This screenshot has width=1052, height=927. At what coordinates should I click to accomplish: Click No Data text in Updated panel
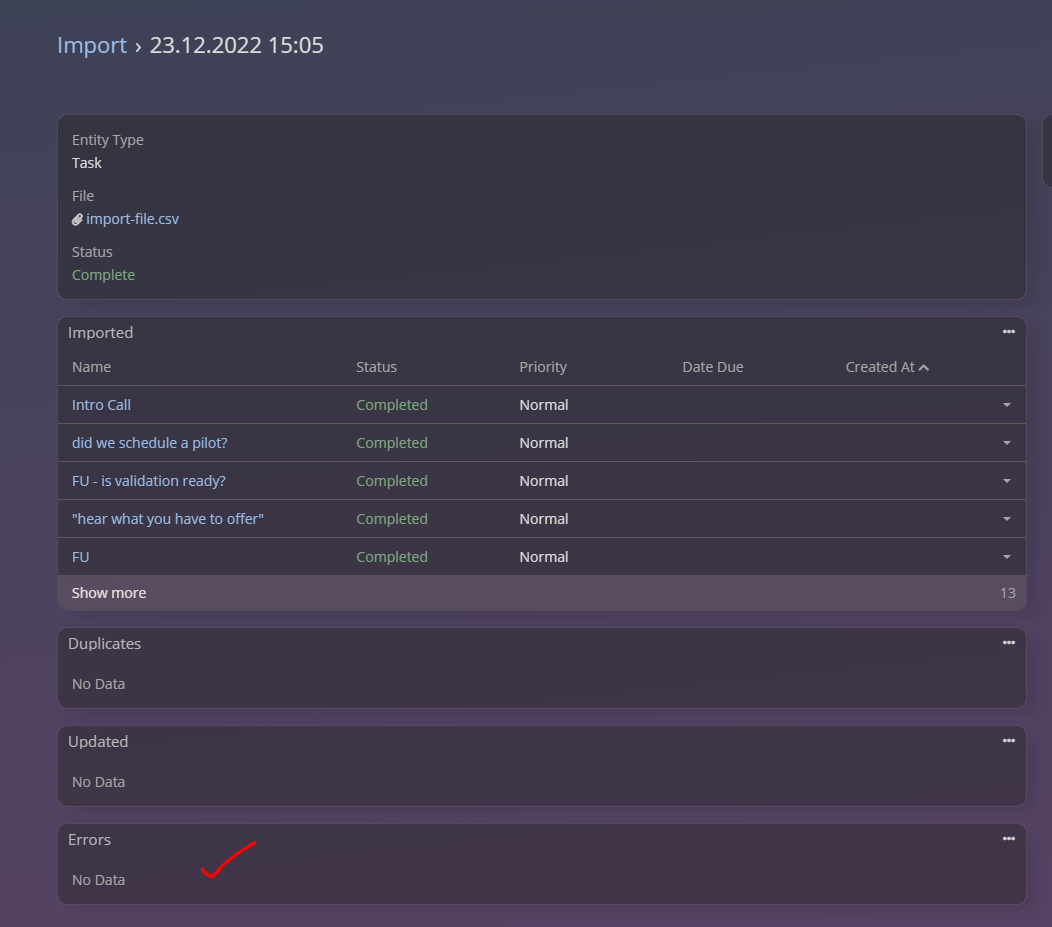tap(99, 782)
